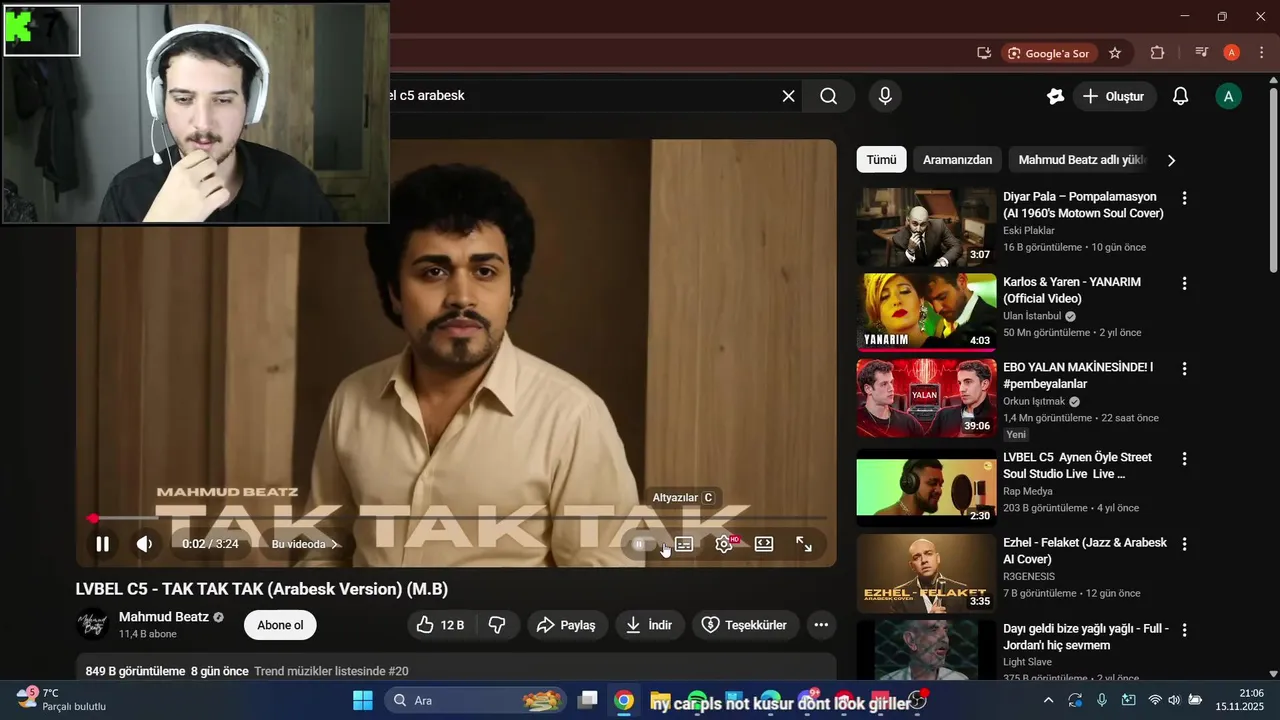
Task: Start voice search with the microphone
Action: (884, 96)
